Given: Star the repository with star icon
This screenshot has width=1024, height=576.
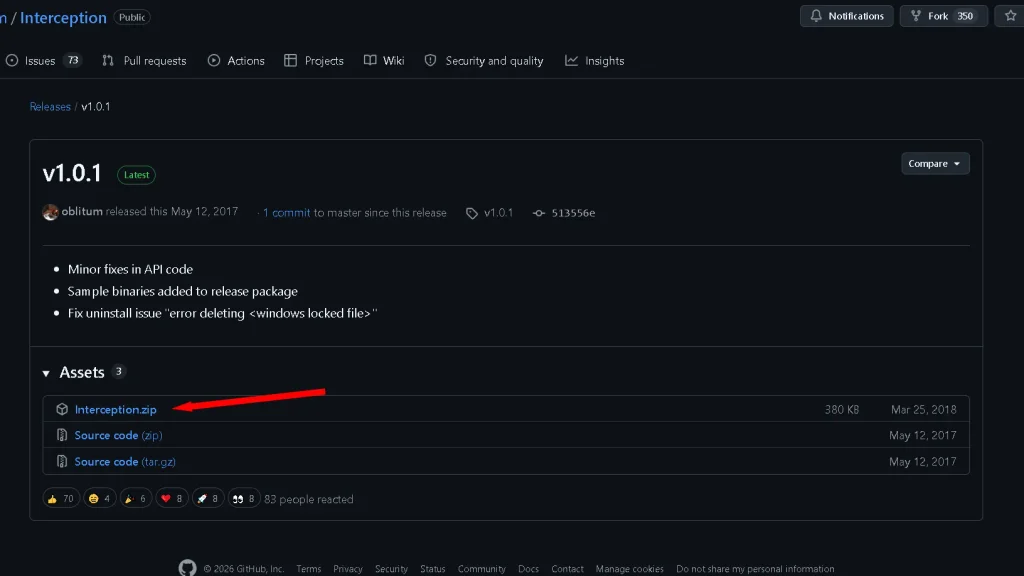Looking at the screenshot, I should [x=1010, y=16].
